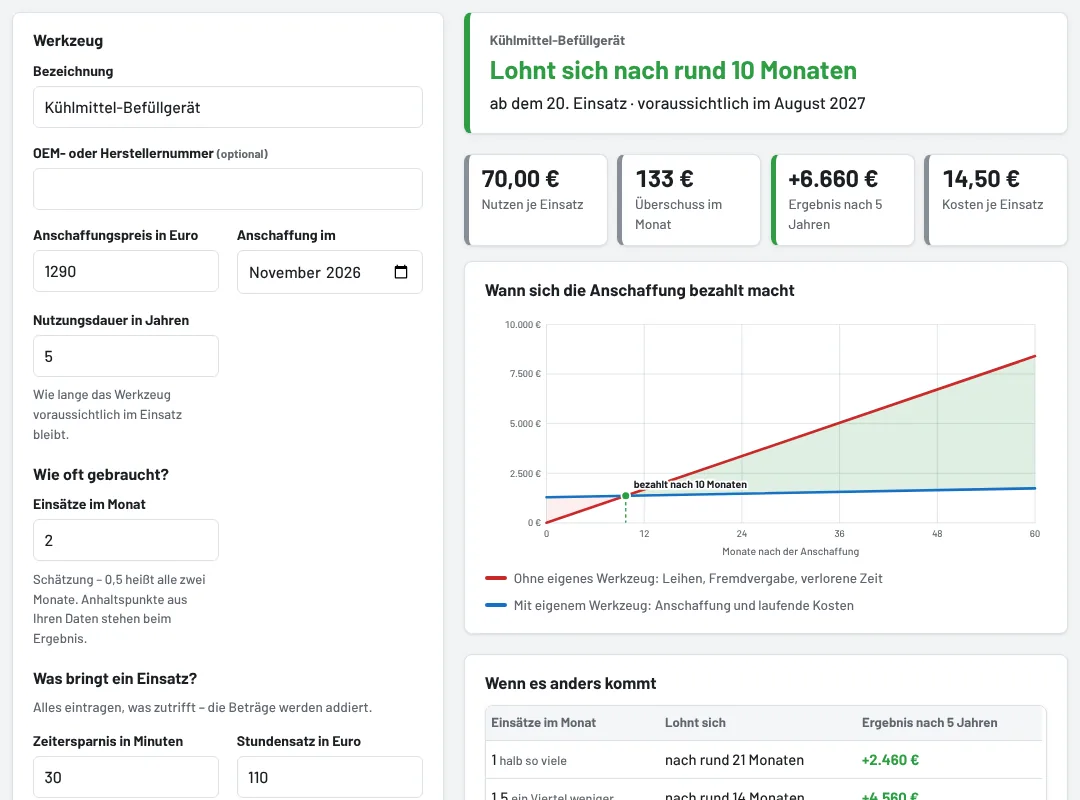This screenshot has width=1080, height=800.
Task: Click the Lohnt sich nach rund 10 Monaten headline
Action: [673, 70]
